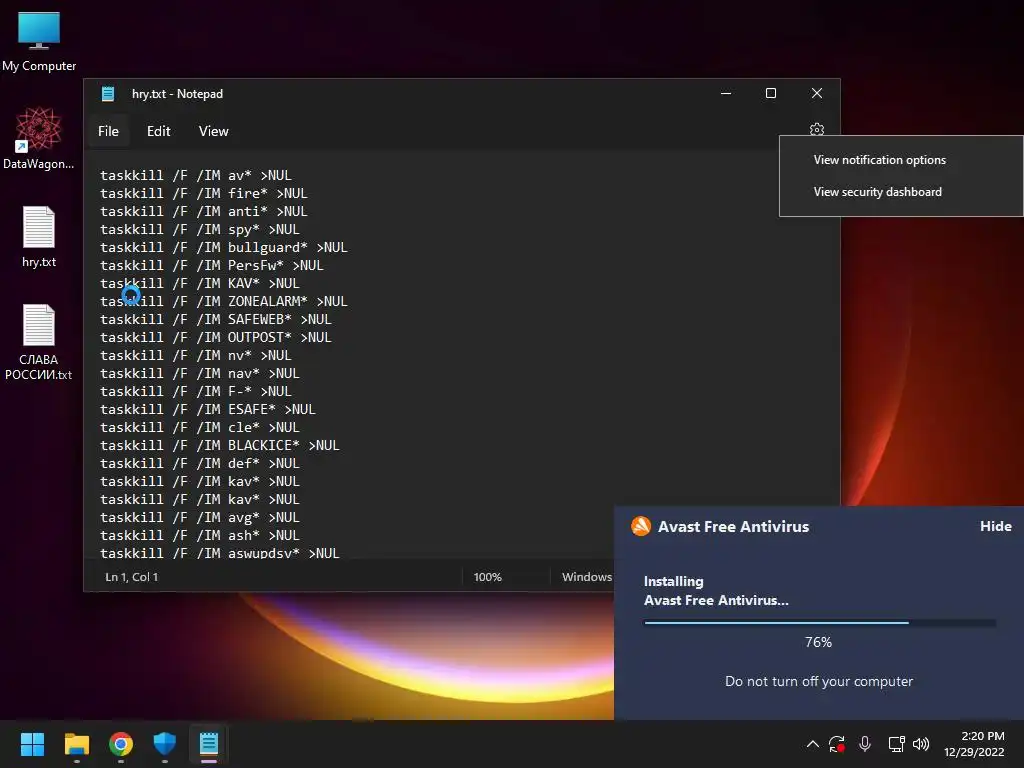Click the line with anti* >NUL

point(204,211)
